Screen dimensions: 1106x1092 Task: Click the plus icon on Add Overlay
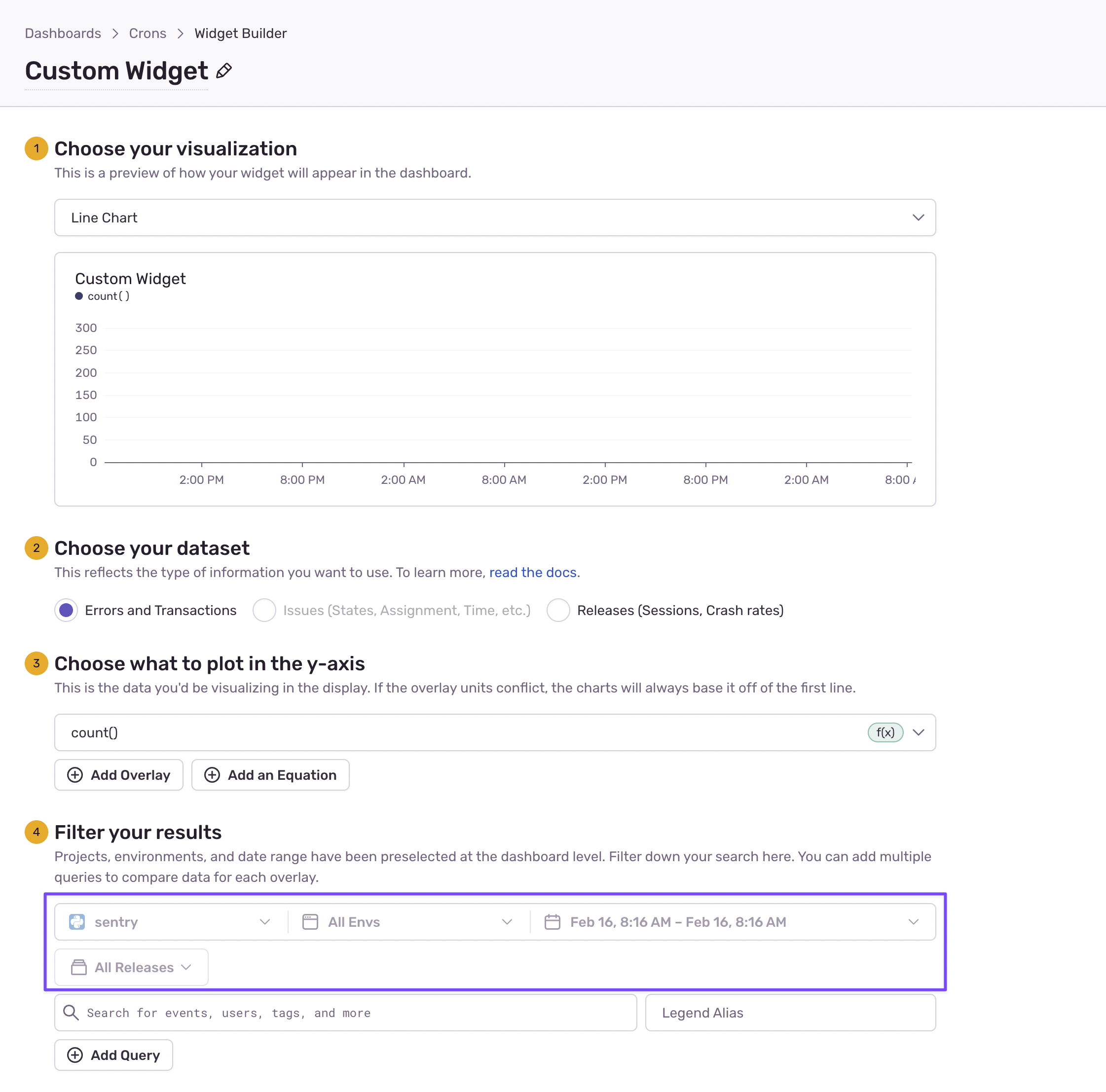point(75,774)
